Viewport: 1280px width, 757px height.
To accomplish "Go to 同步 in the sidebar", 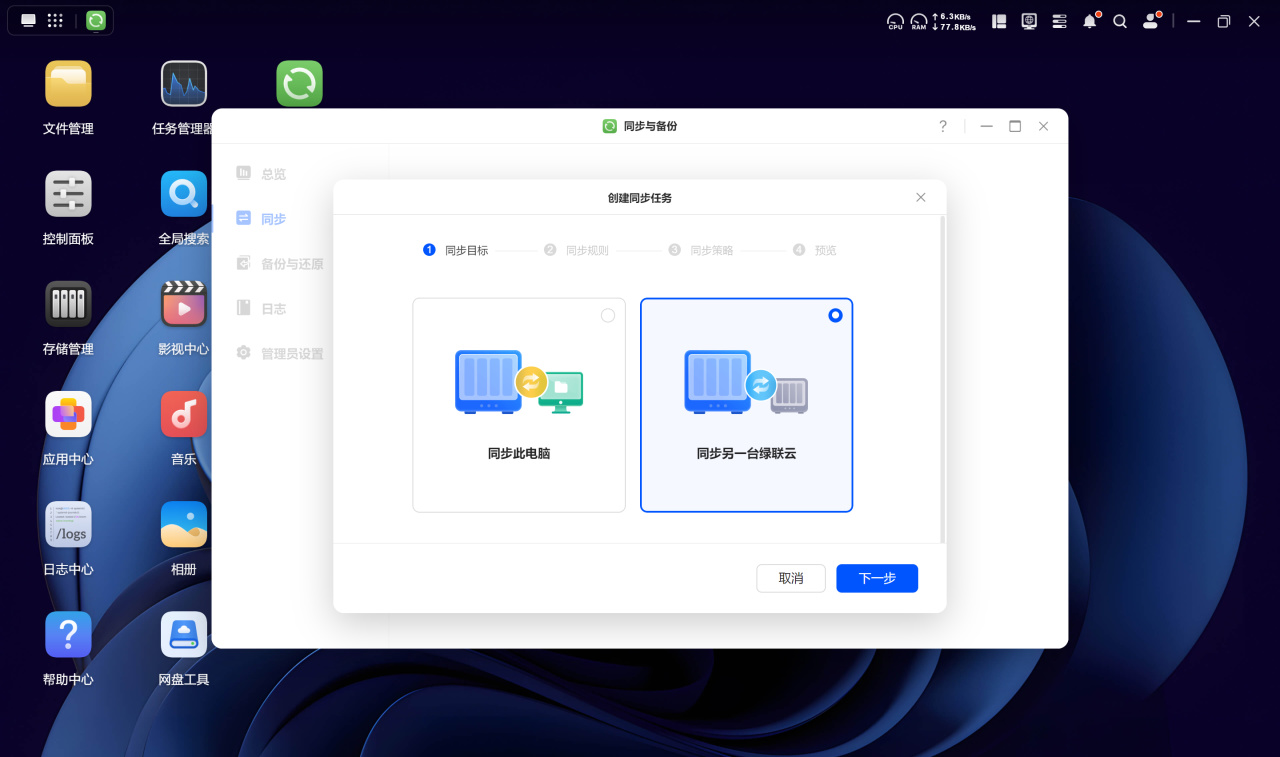I will 262,219.
